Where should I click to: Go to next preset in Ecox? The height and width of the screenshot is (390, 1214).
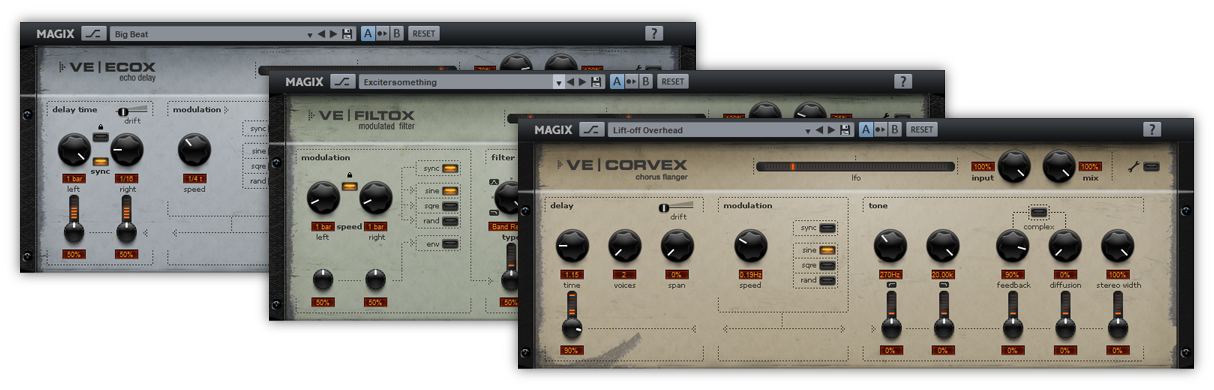(334, 34)
